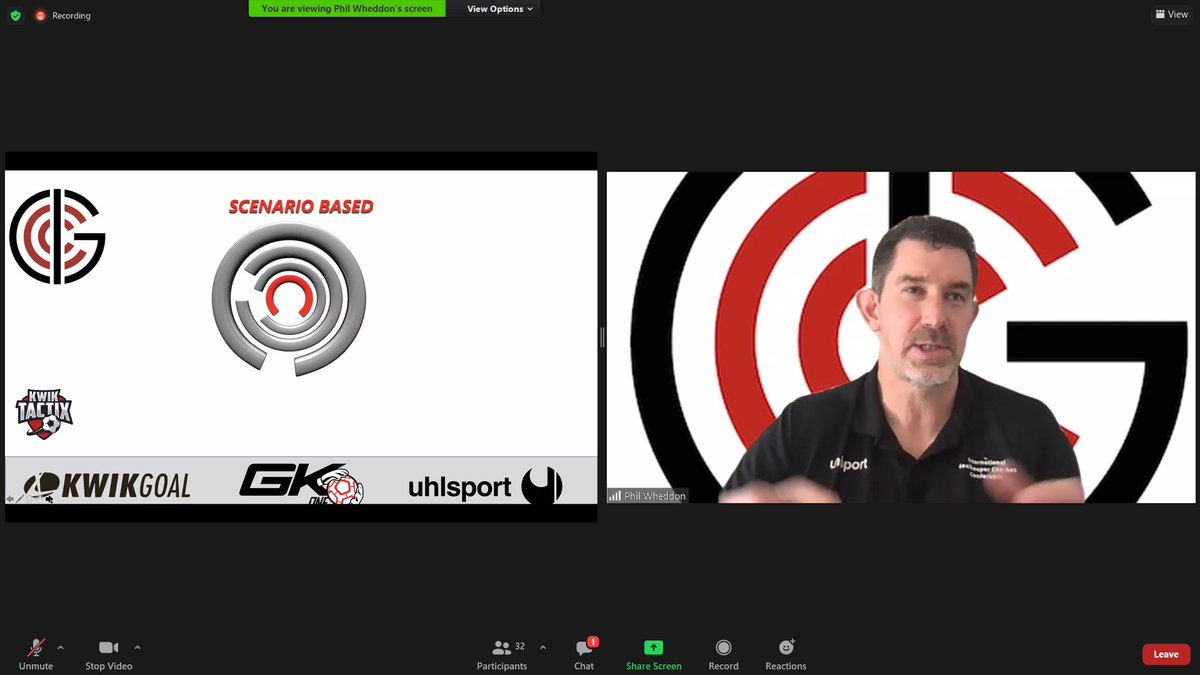The width and height of the screenshot is (1200, 675).
Task: Click the divider handle between shared screen and video
Action: coord(602,337)
